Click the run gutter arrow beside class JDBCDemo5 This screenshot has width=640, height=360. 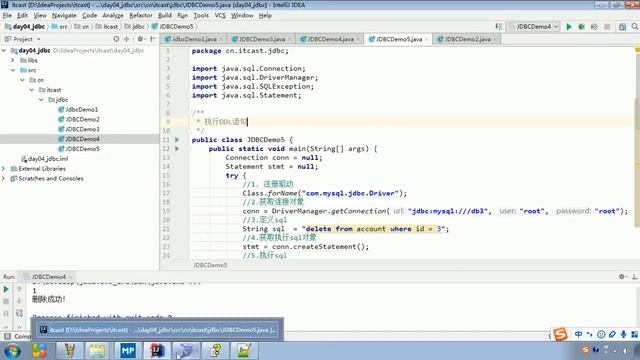177,140
